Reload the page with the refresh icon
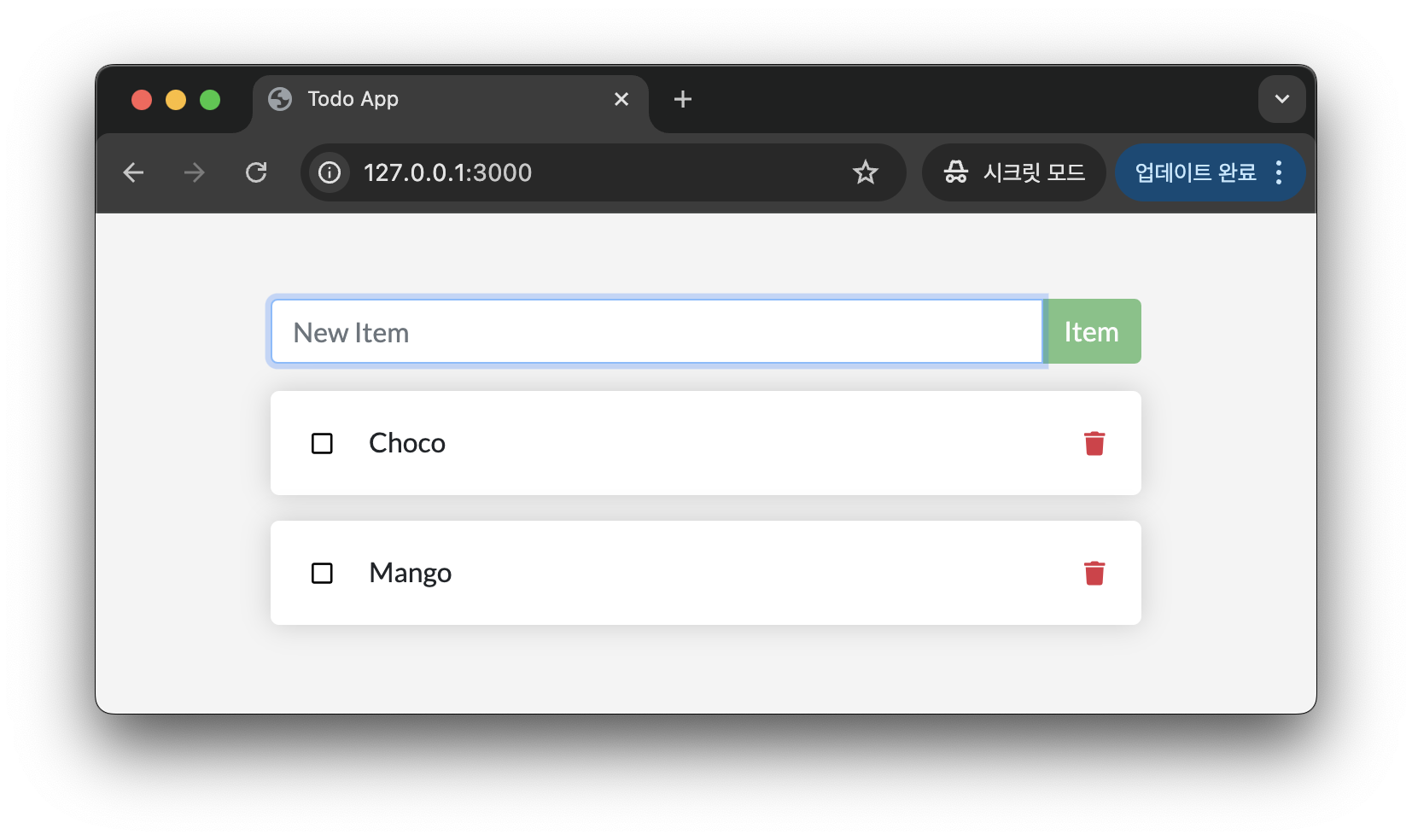This screenshot has height=840, width=1412. coord(256,172)
